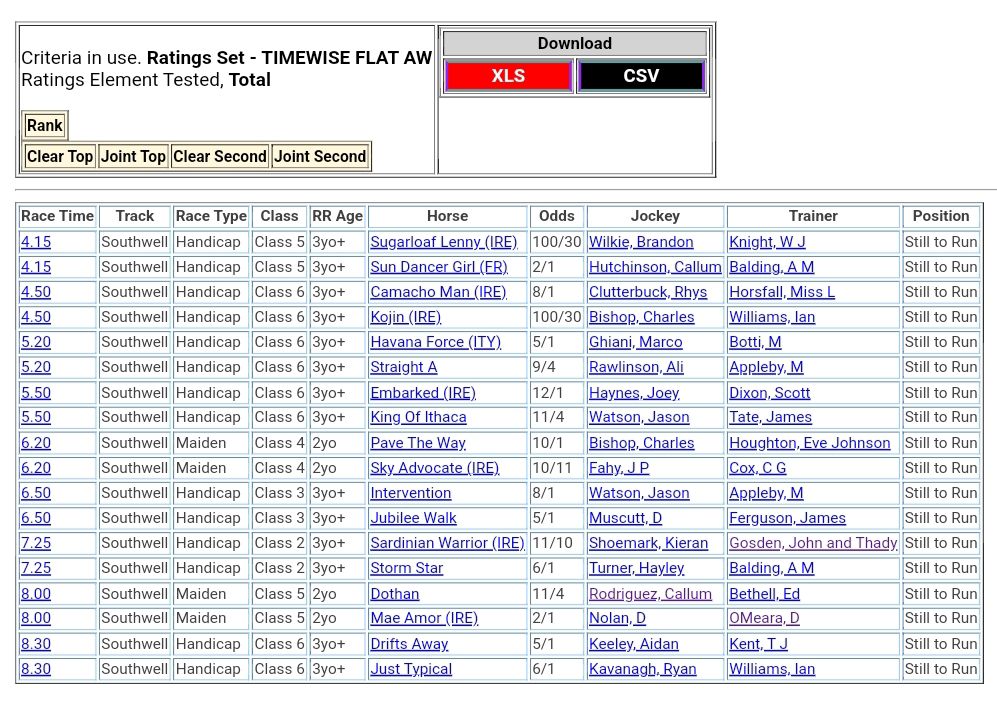Select the Clear Second filter
This screenshot has height=702, width=997.
click(x=220, y=156)
